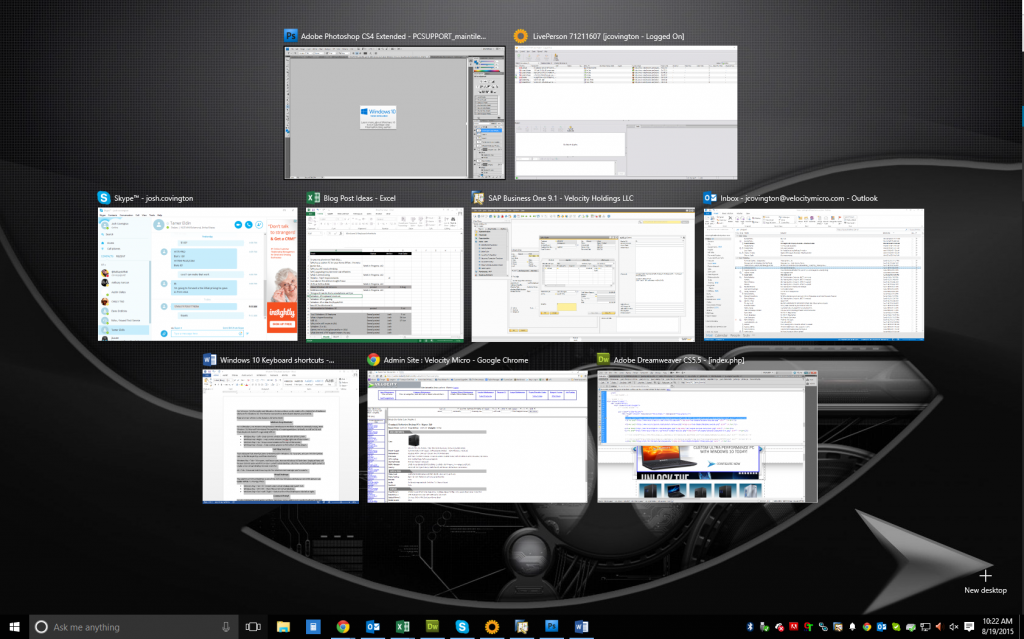This screenshot has height=639, width=1024.
Task: Click the Dreamweaver icon in taskbar
Action: (433, 627)
